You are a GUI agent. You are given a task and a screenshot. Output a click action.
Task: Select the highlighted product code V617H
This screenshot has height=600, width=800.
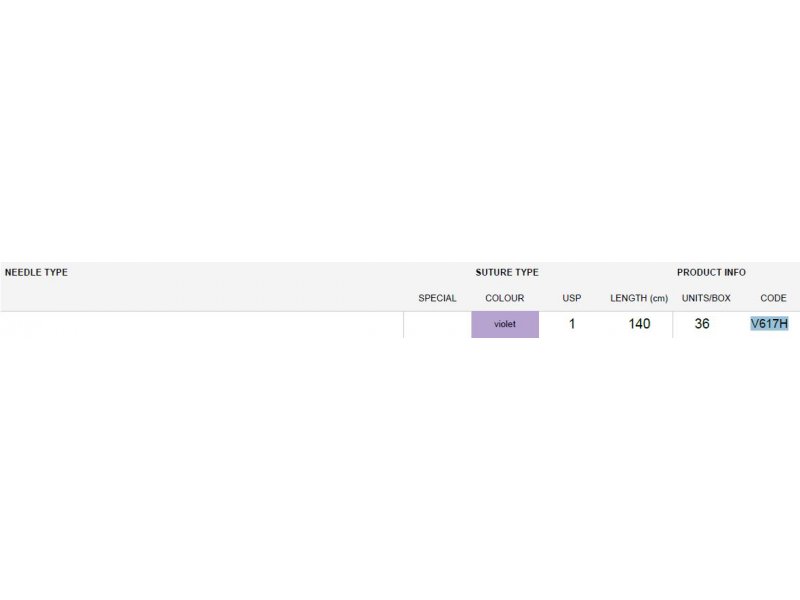click(x=769, y=323)
